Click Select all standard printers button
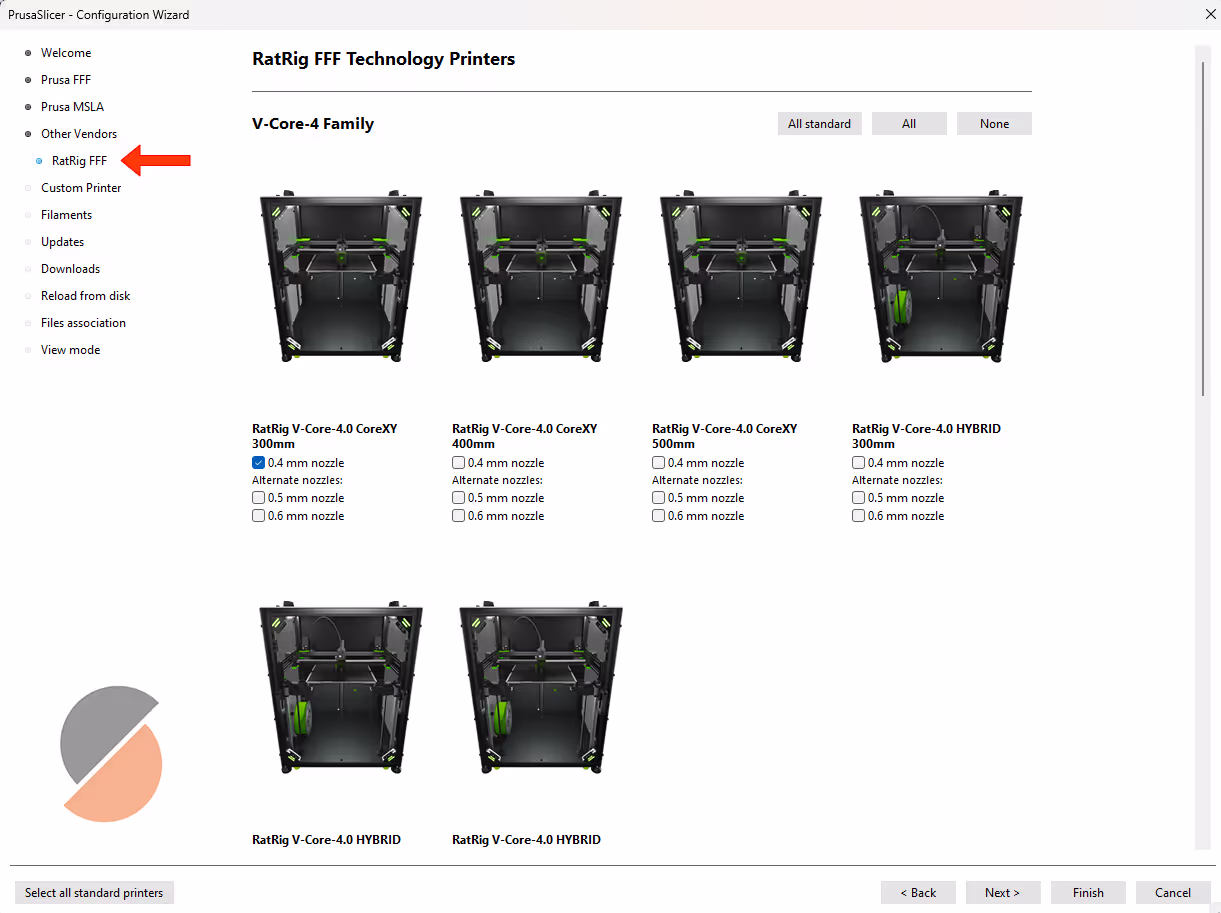The image size is (1221, 913). pos(94,893)
